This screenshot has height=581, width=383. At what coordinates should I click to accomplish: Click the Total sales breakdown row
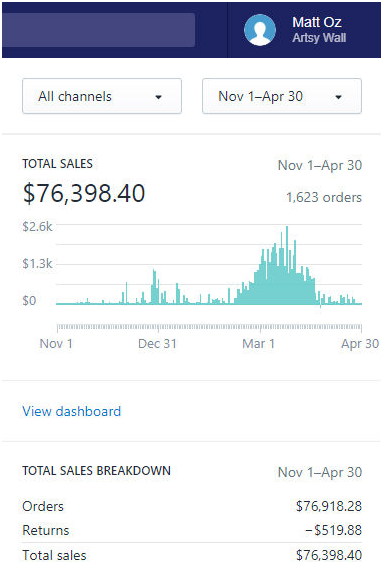click(x=192, y=555)
